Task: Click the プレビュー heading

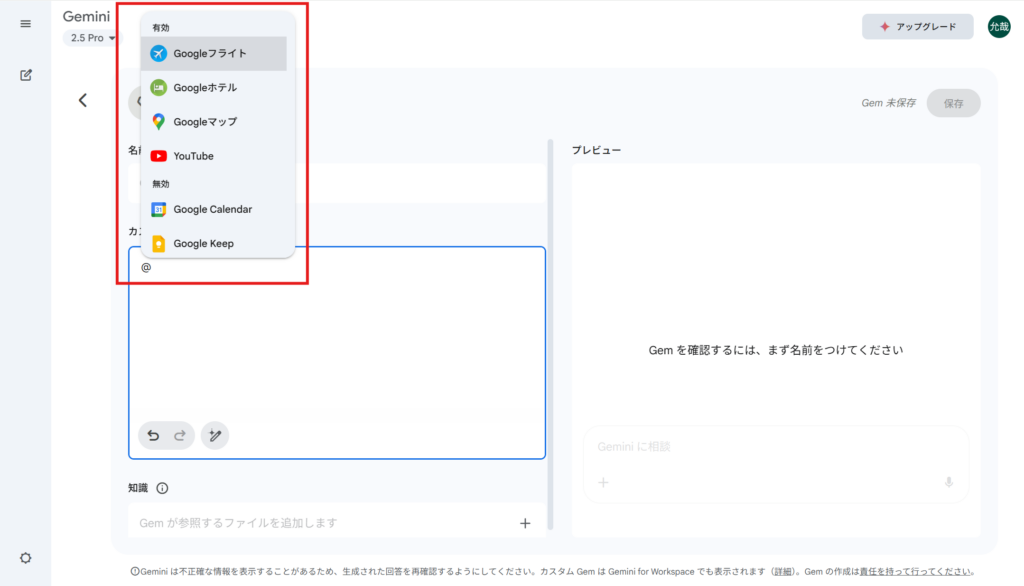Action: coord(597,150)
